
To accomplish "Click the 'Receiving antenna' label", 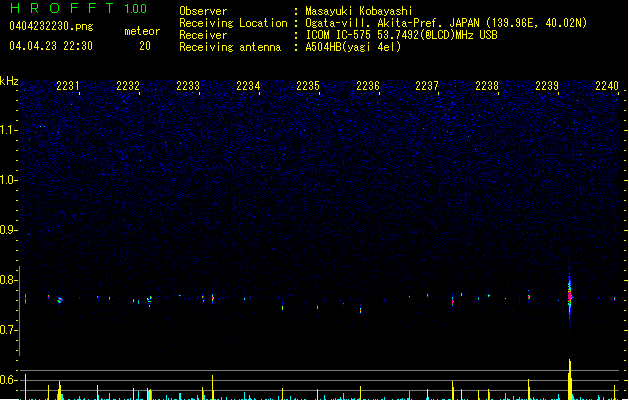I will coord(230,47).
